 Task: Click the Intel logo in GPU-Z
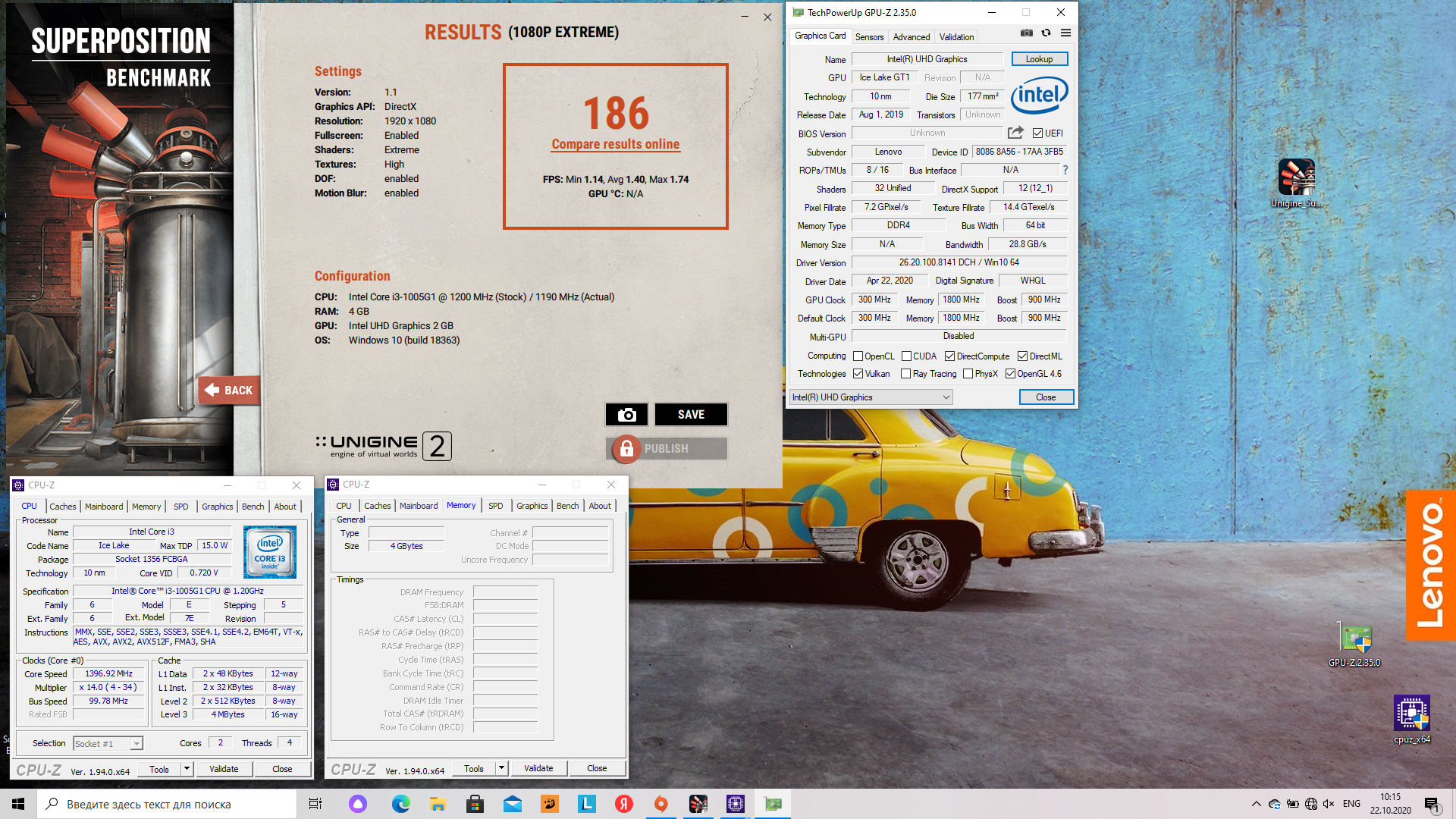click(x=1039, y=95)
